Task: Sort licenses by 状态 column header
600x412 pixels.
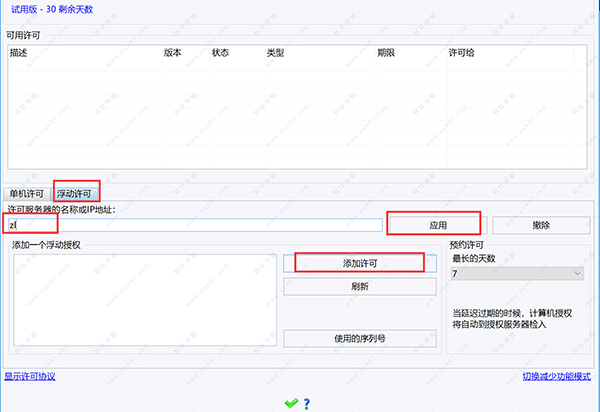Action: click(221, 52)
